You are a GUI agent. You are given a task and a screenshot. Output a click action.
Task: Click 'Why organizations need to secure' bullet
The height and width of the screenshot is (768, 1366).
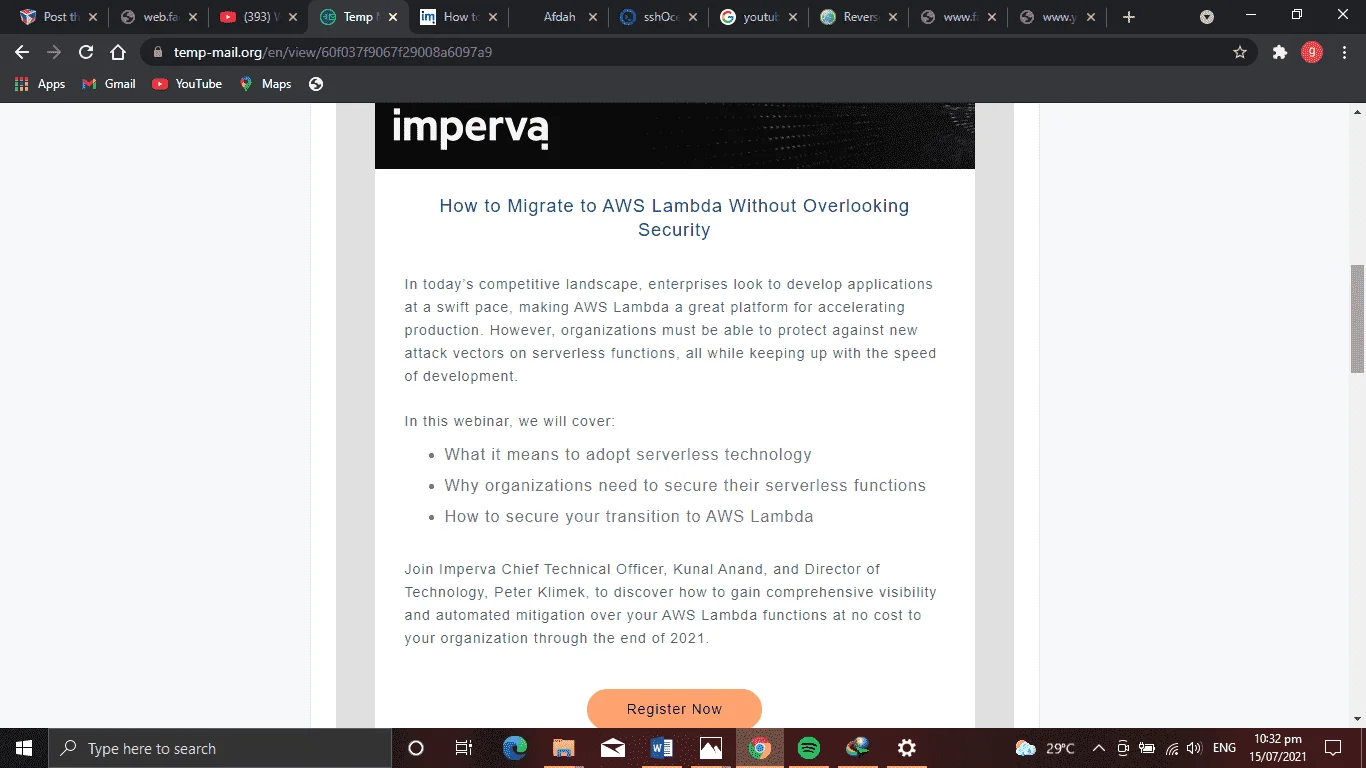pyautogui.click(x=685, y=485)
